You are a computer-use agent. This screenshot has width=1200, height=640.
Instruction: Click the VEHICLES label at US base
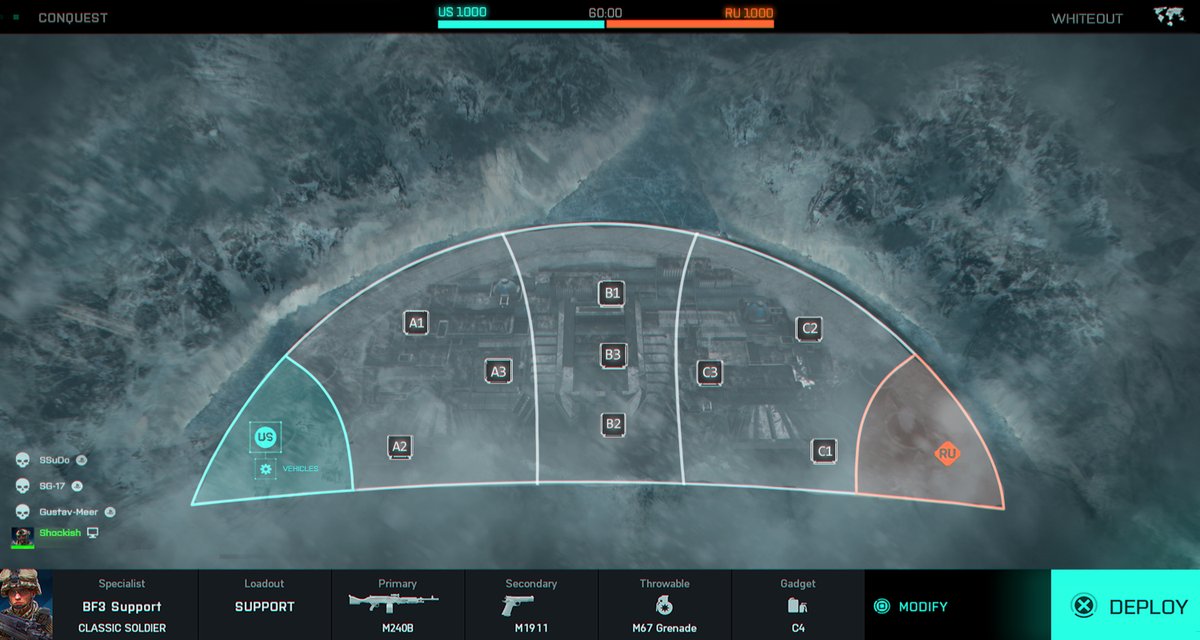[301, 469]
